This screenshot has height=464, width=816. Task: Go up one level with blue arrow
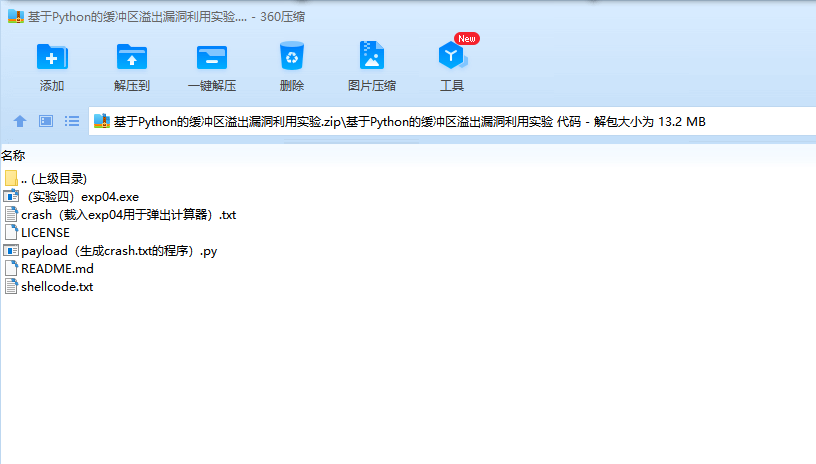coord(20,121)
